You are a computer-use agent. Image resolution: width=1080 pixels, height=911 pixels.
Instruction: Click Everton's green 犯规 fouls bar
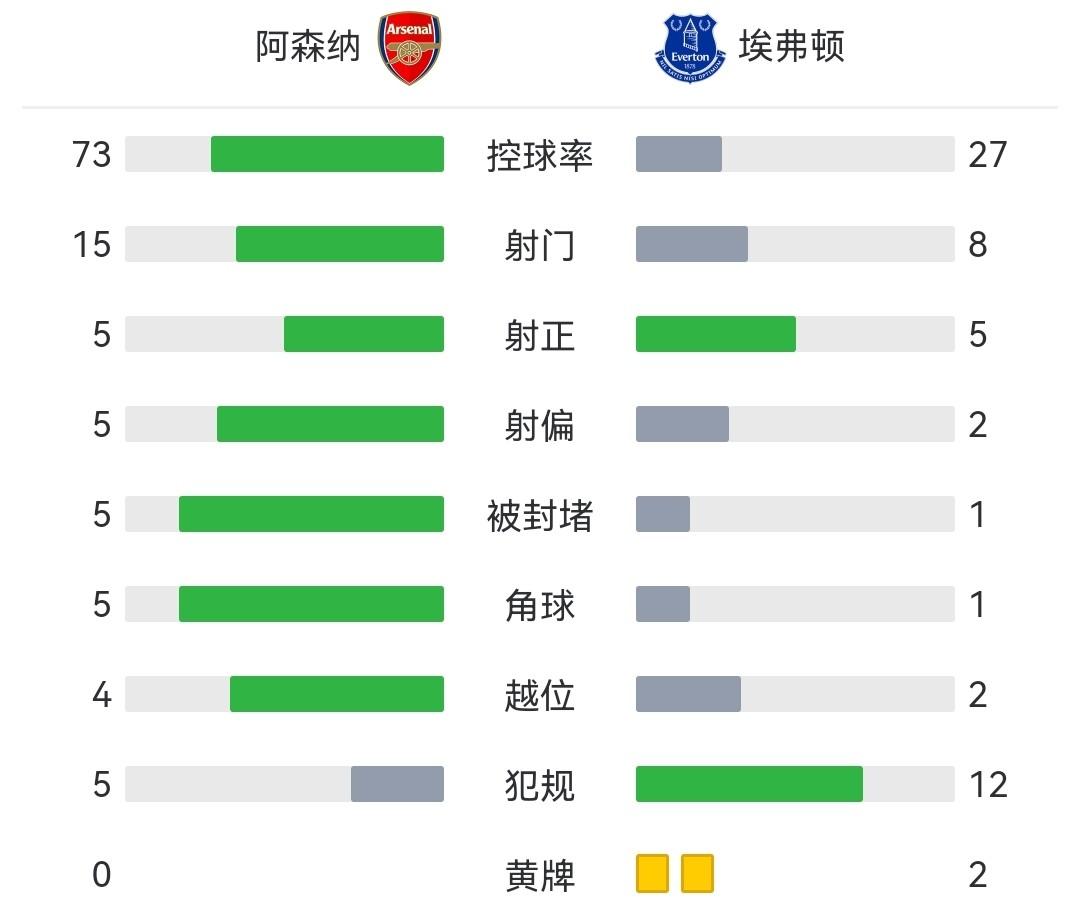click(749, 784)
